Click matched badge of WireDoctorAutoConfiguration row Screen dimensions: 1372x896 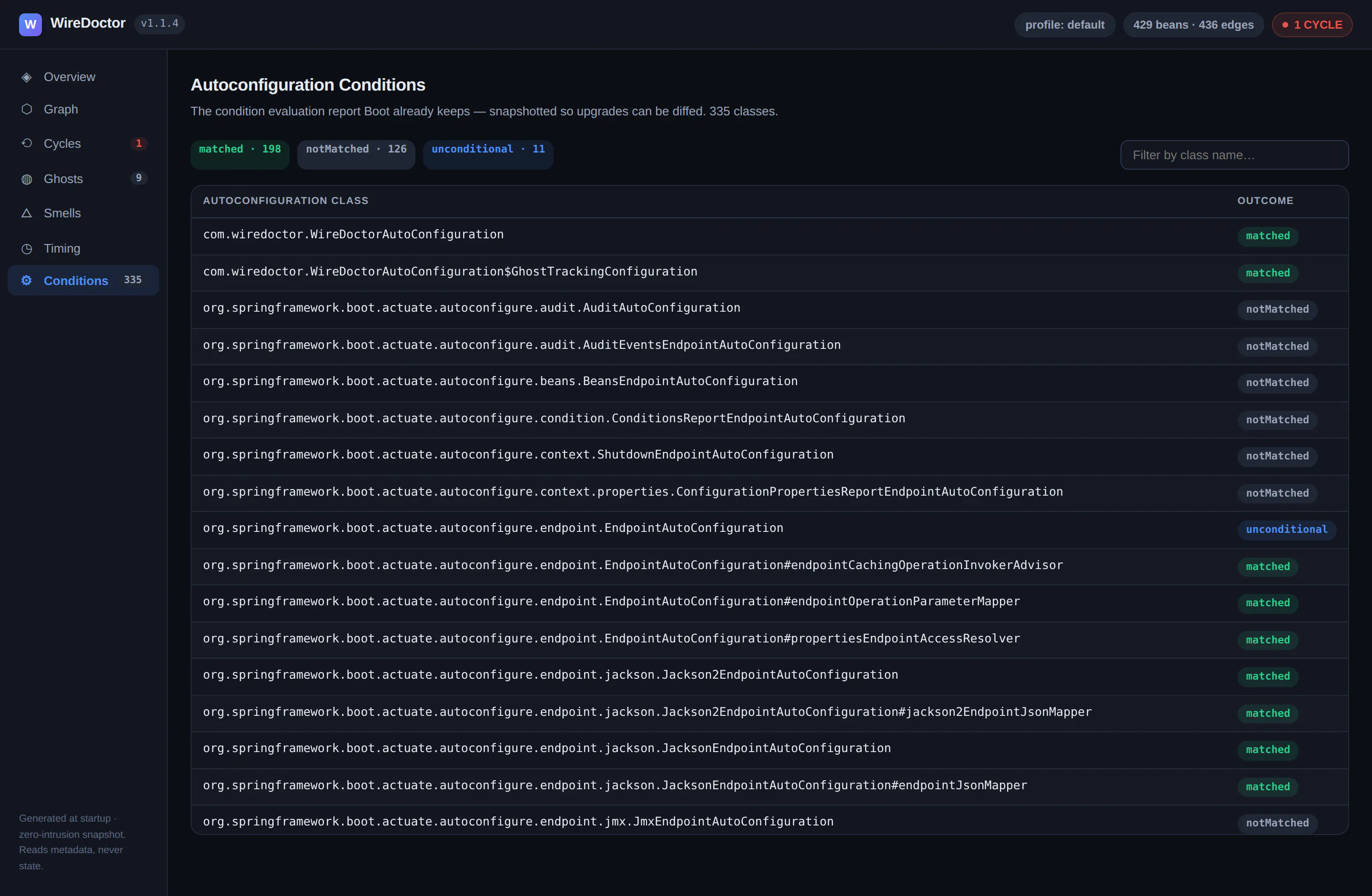[1268, 236]
